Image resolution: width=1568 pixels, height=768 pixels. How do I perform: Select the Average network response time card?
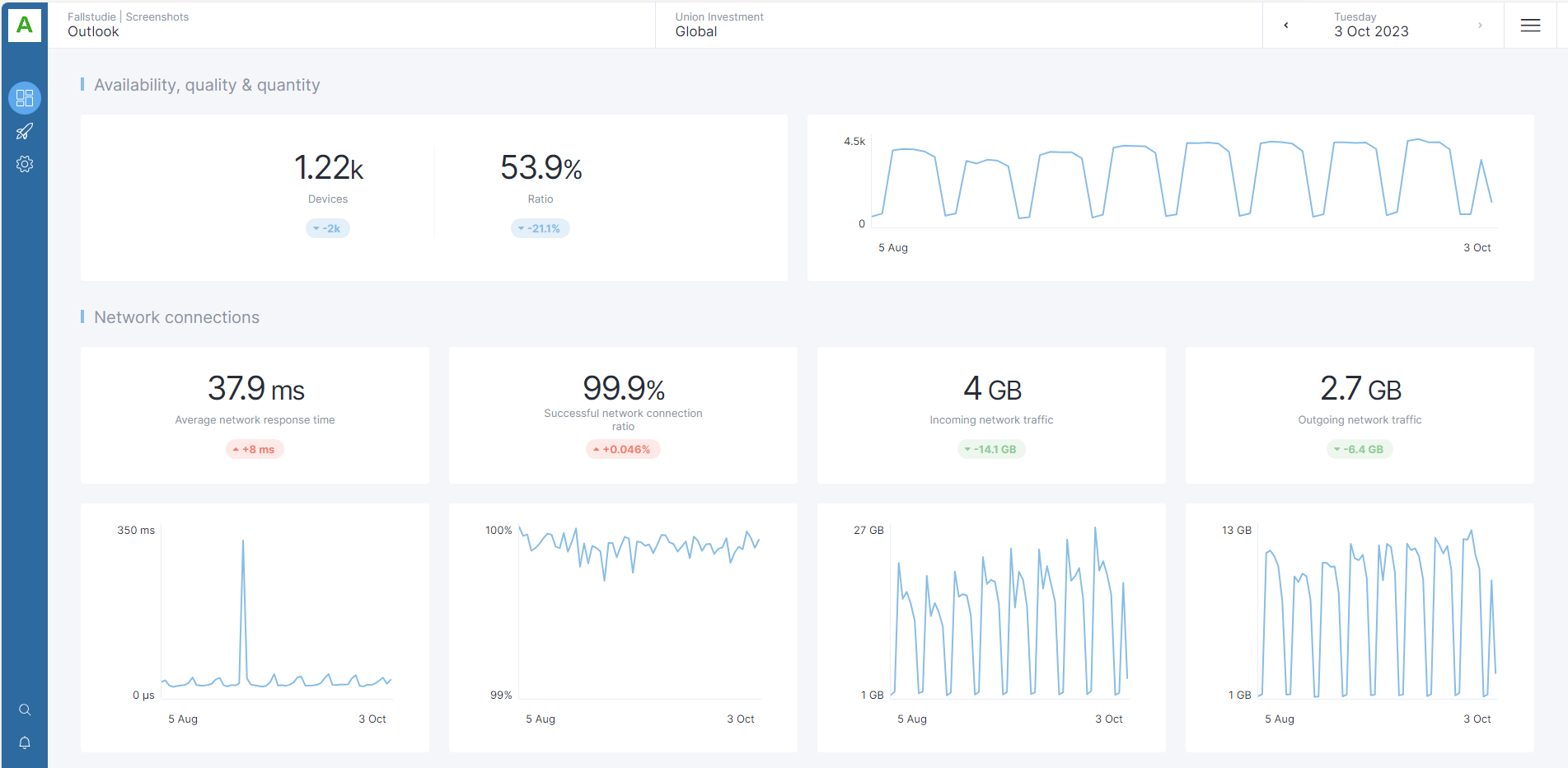coord(255,415)
